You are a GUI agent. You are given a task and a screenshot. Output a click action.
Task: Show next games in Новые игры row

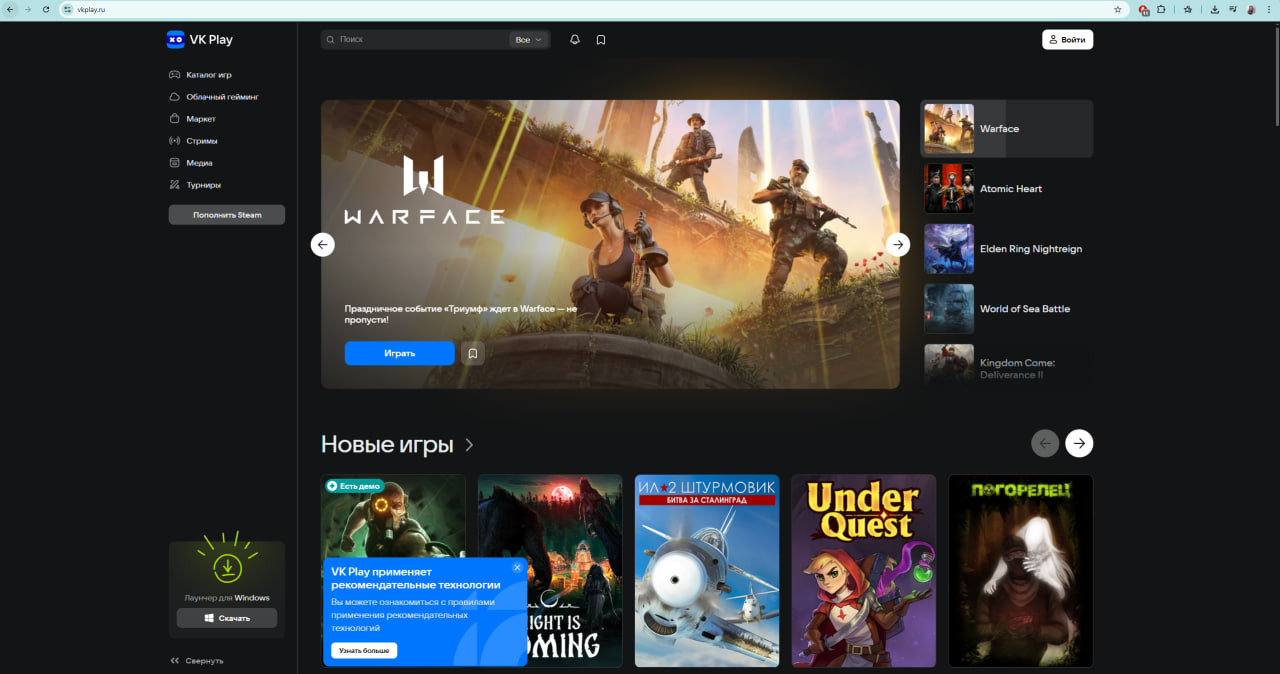(1079, 443)
